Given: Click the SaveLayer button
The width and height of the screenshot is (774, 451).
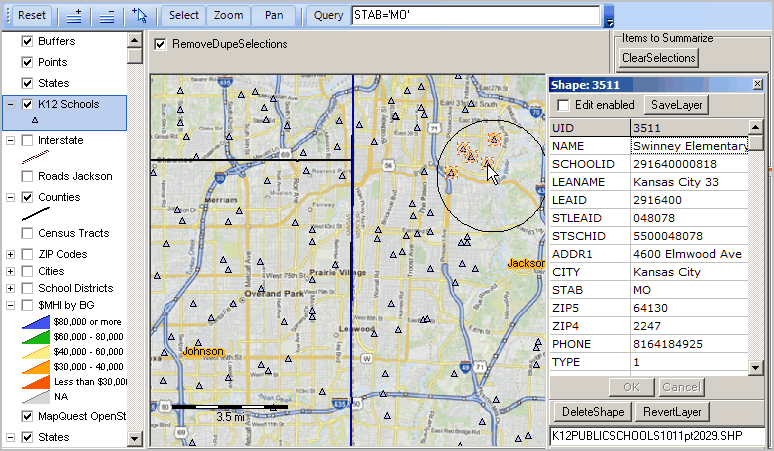Looking at the screenshot, I should coord(676,105).
